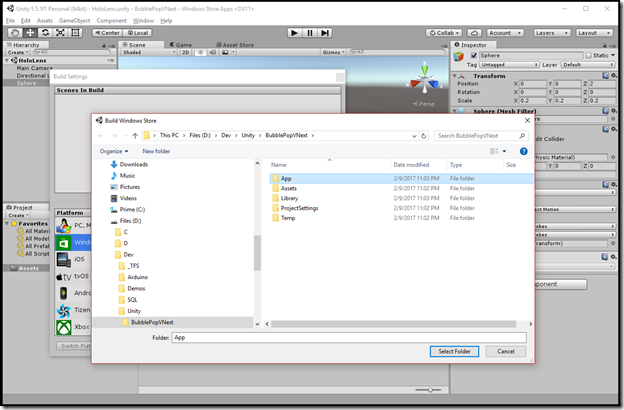Open the Tag dropdown Untagged
This screenshot has height=410, width=624.
(x=509, y=64)
